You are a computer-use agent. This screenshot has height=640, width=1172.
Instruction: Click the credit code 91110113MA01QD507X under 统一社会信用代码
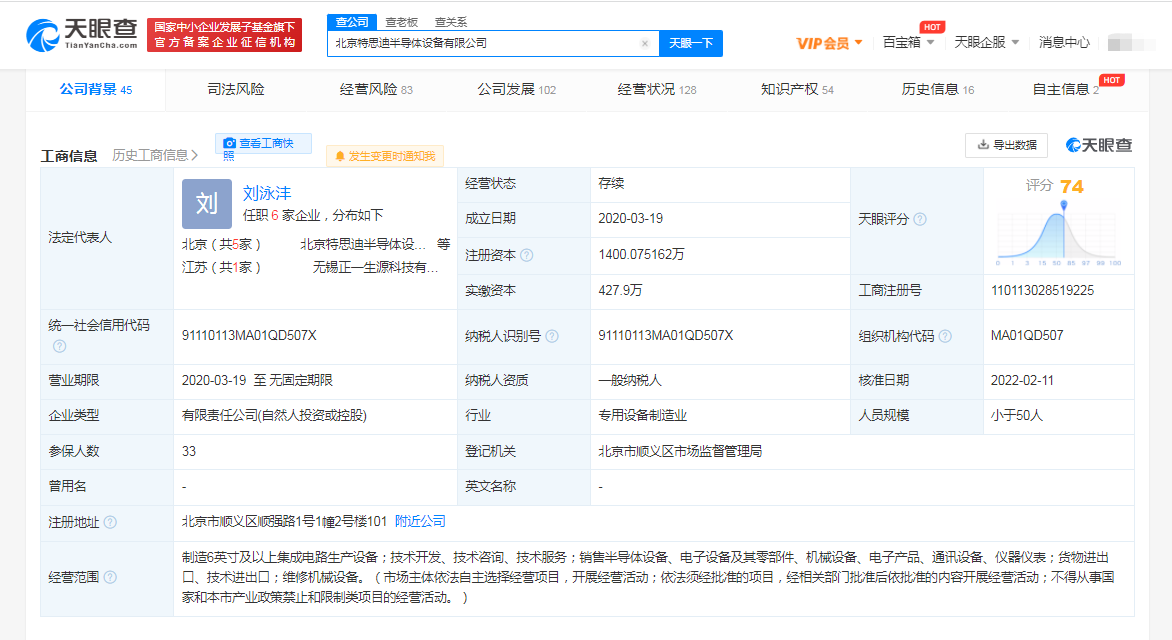pos(249,336)
